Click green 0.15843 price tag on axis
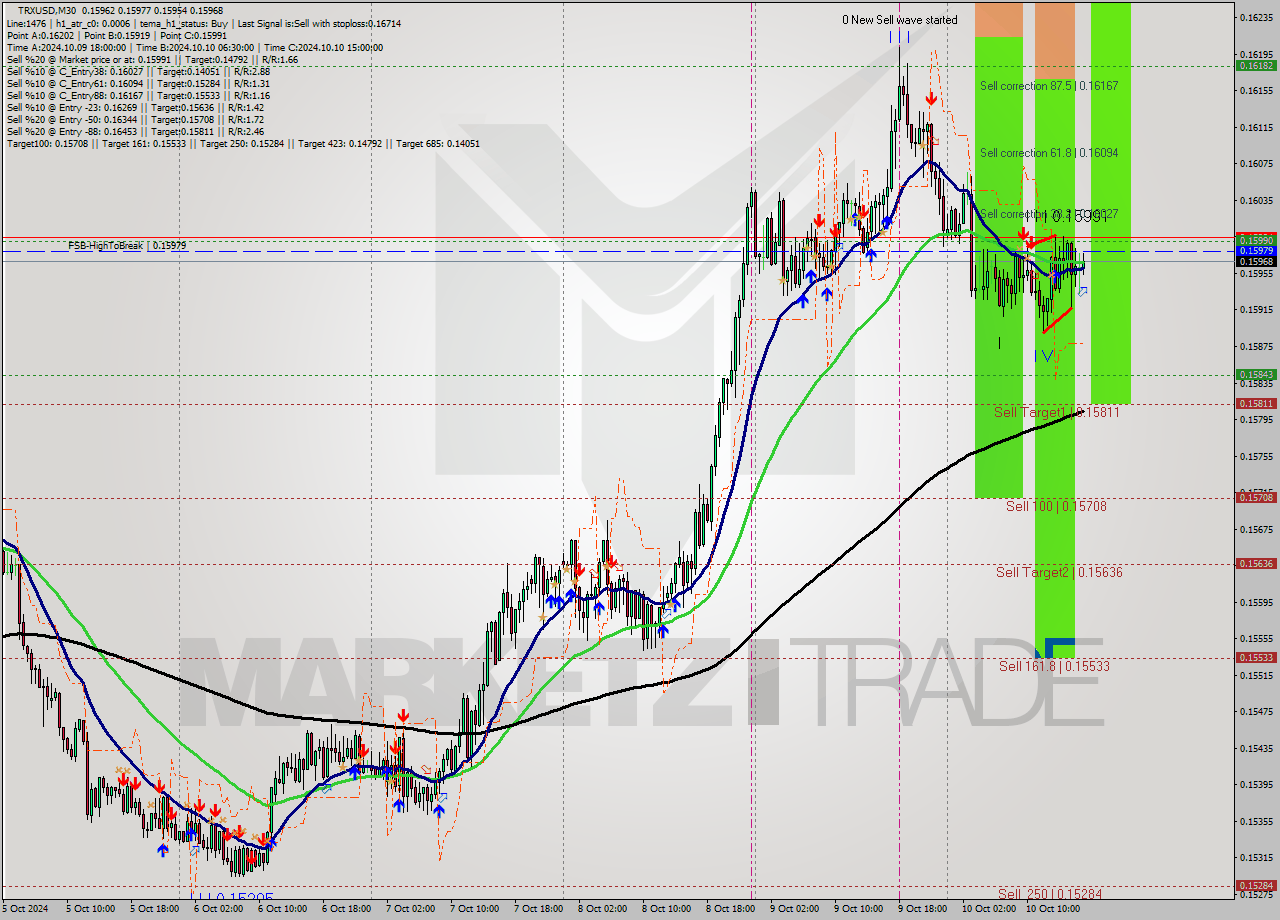 tap(1256, 375)
